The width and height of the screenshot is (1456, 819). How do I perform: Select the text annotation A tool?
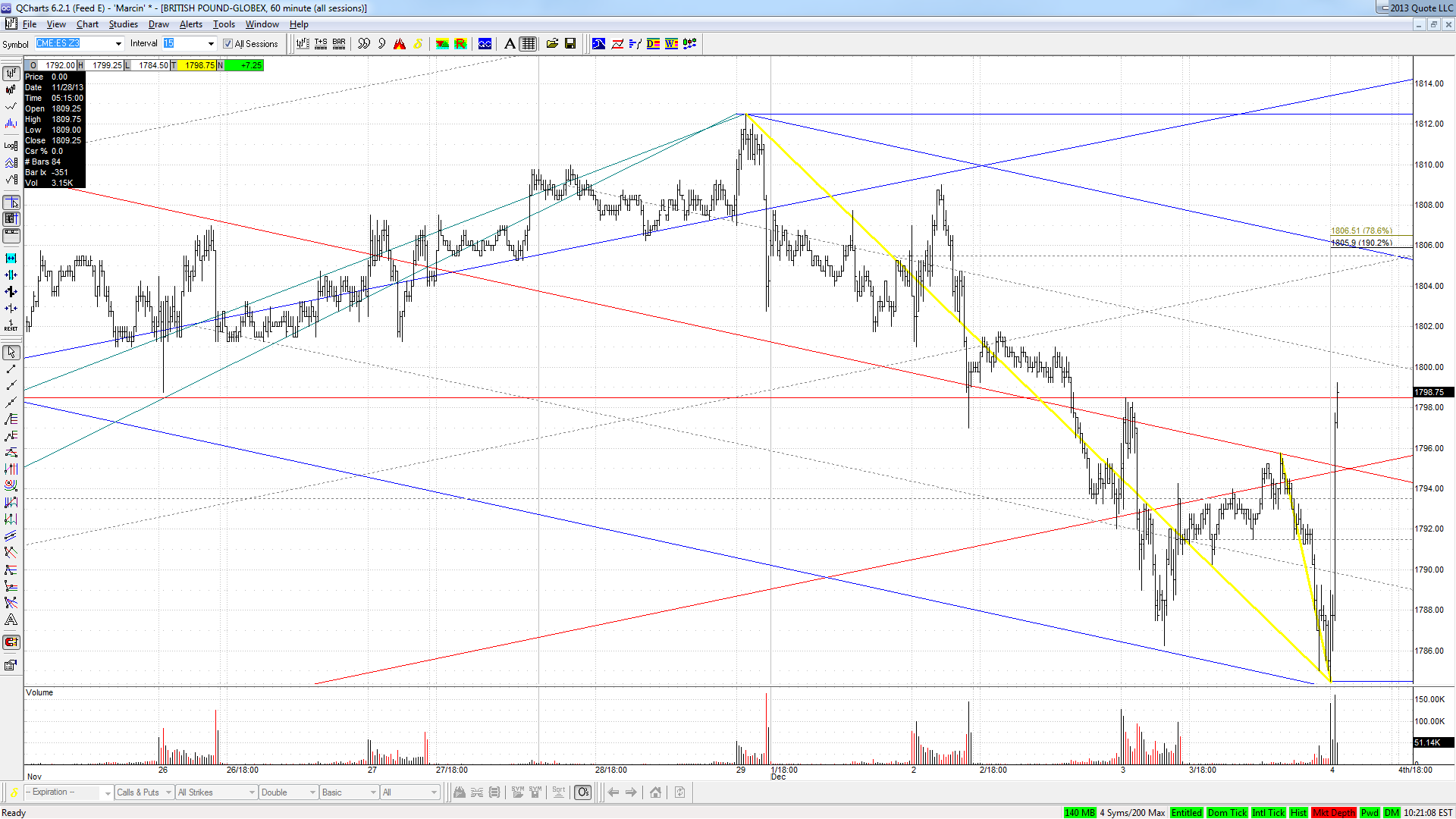click(510, 44)
